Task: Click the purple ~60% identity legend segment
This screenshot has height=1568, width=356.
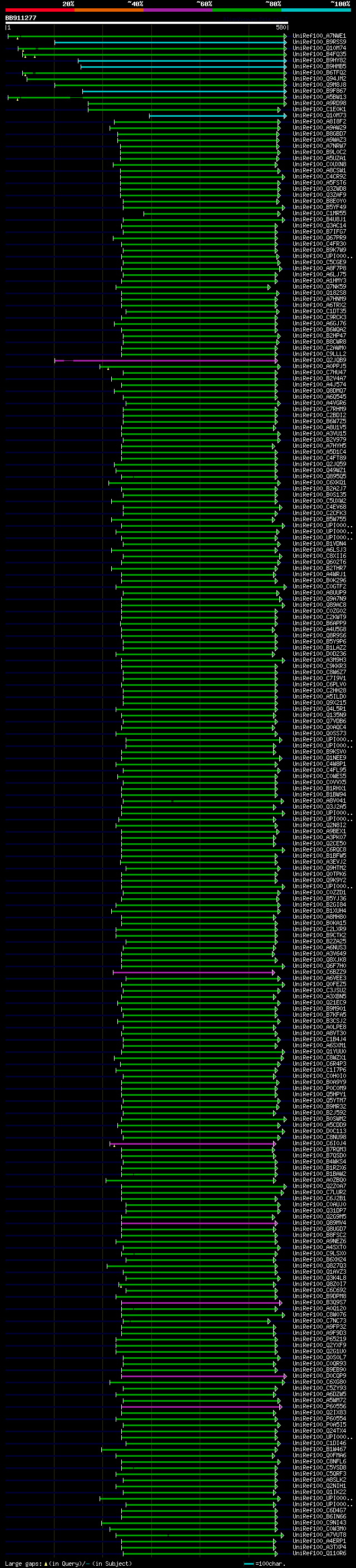Action: tap(179, 10)
